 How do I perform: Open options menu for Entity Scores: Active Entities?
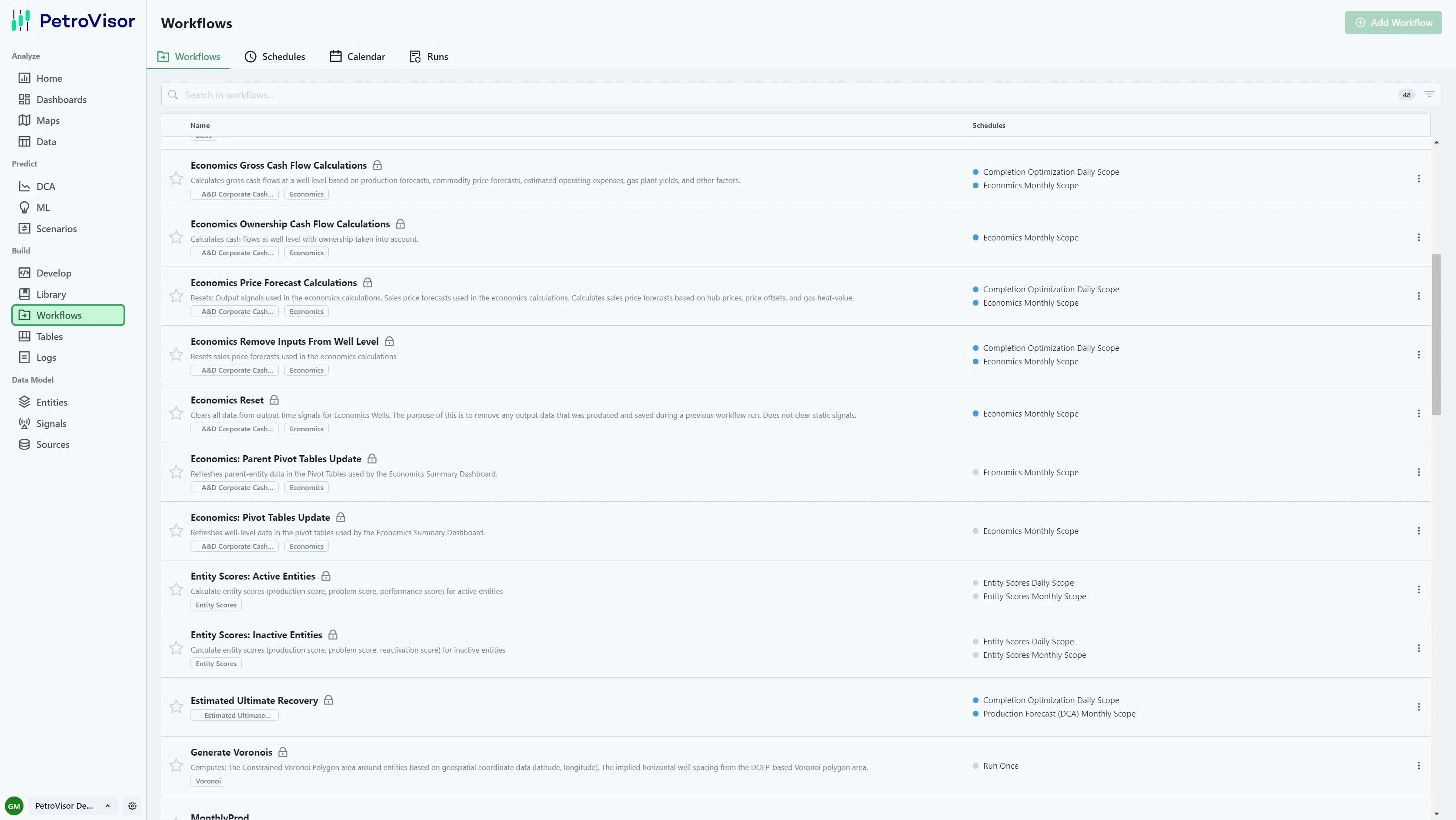pyautogui.click(x=1418, y=590)
